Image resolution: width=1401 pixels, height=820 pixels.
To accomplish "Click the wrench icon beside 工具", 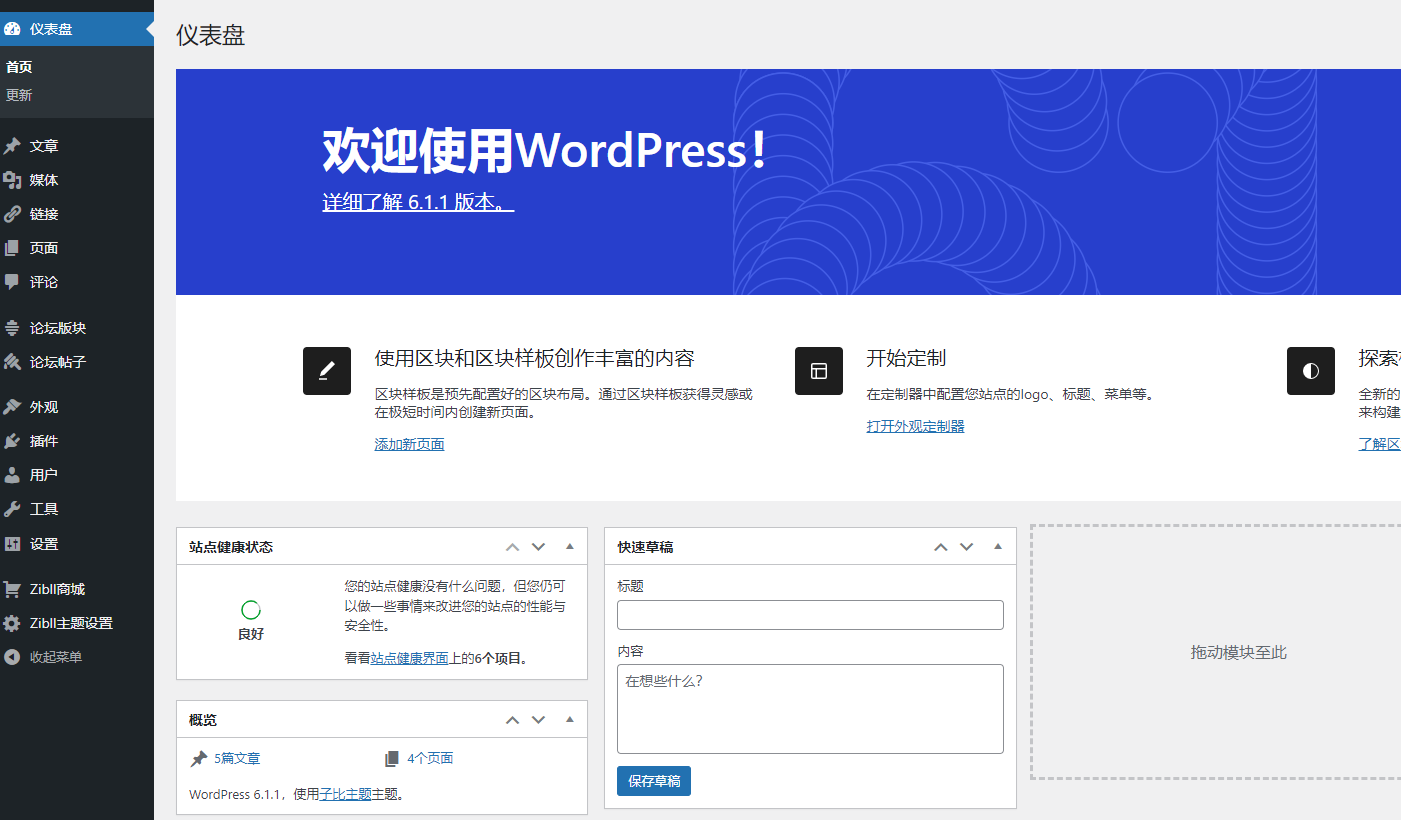I will pos(12,509).
